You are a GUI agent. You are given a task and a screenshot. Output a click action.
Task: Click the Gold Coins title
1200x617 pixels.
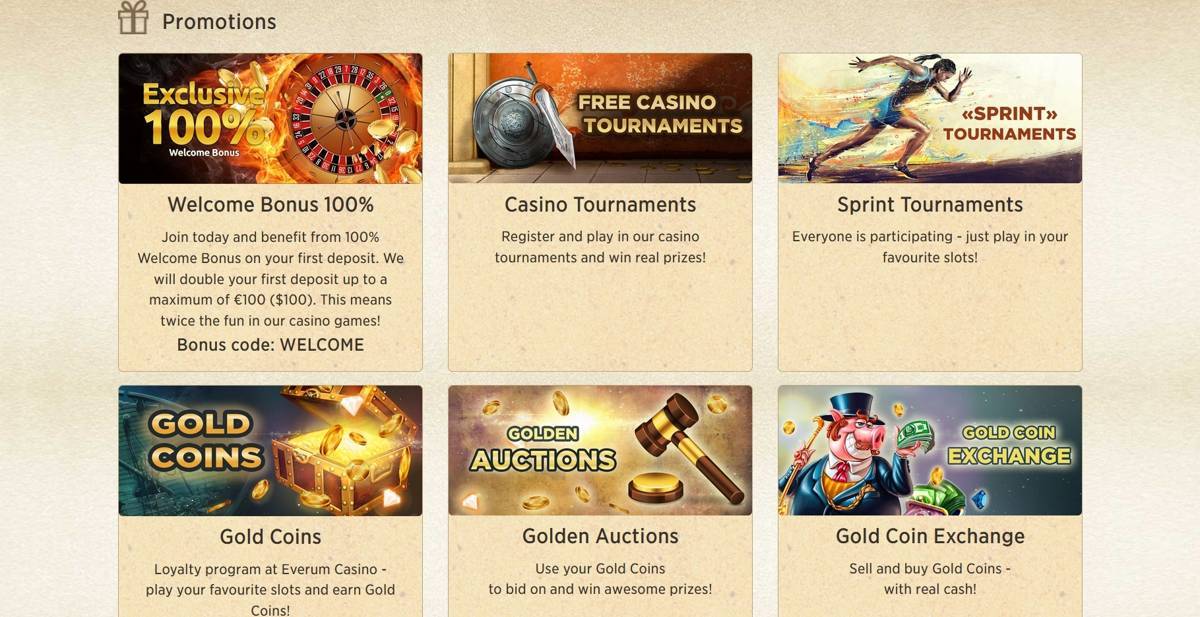pyautogui.click(x=270, y=537)
